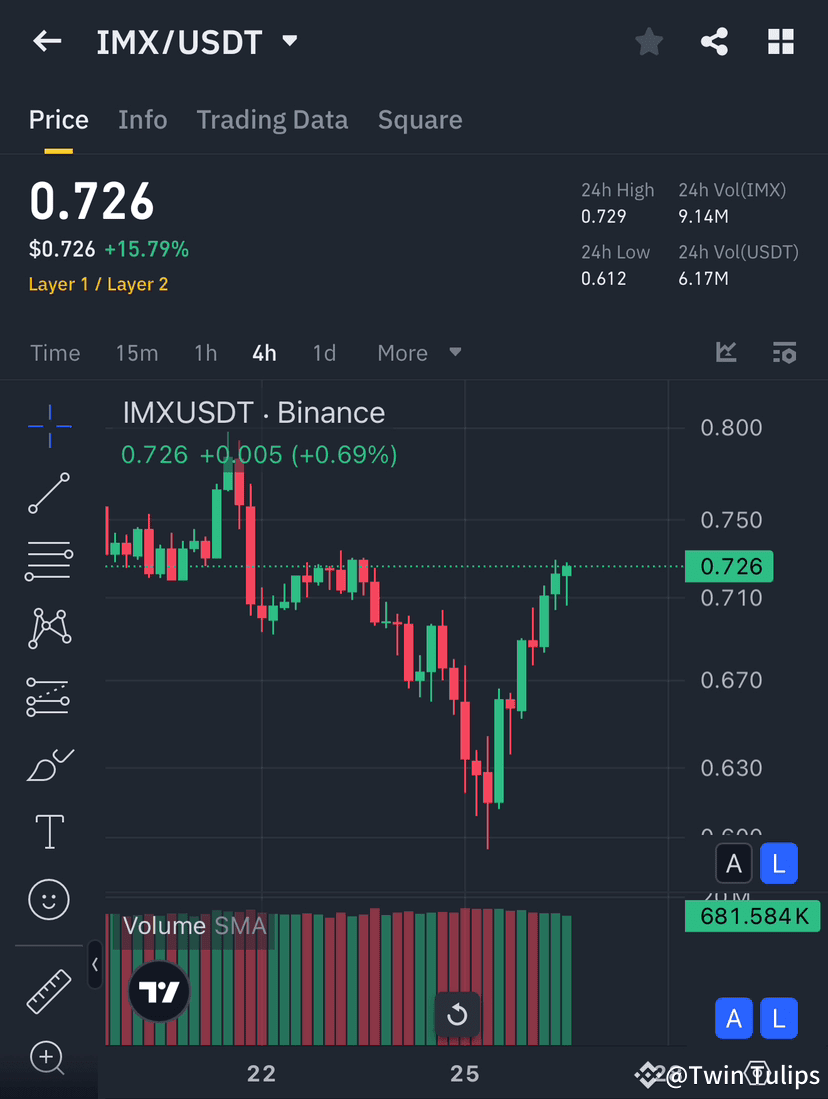The height and width of the screenshot is (1099, 828).
Task: Open the emoji sticker tool
Action: tap(48, 899)
